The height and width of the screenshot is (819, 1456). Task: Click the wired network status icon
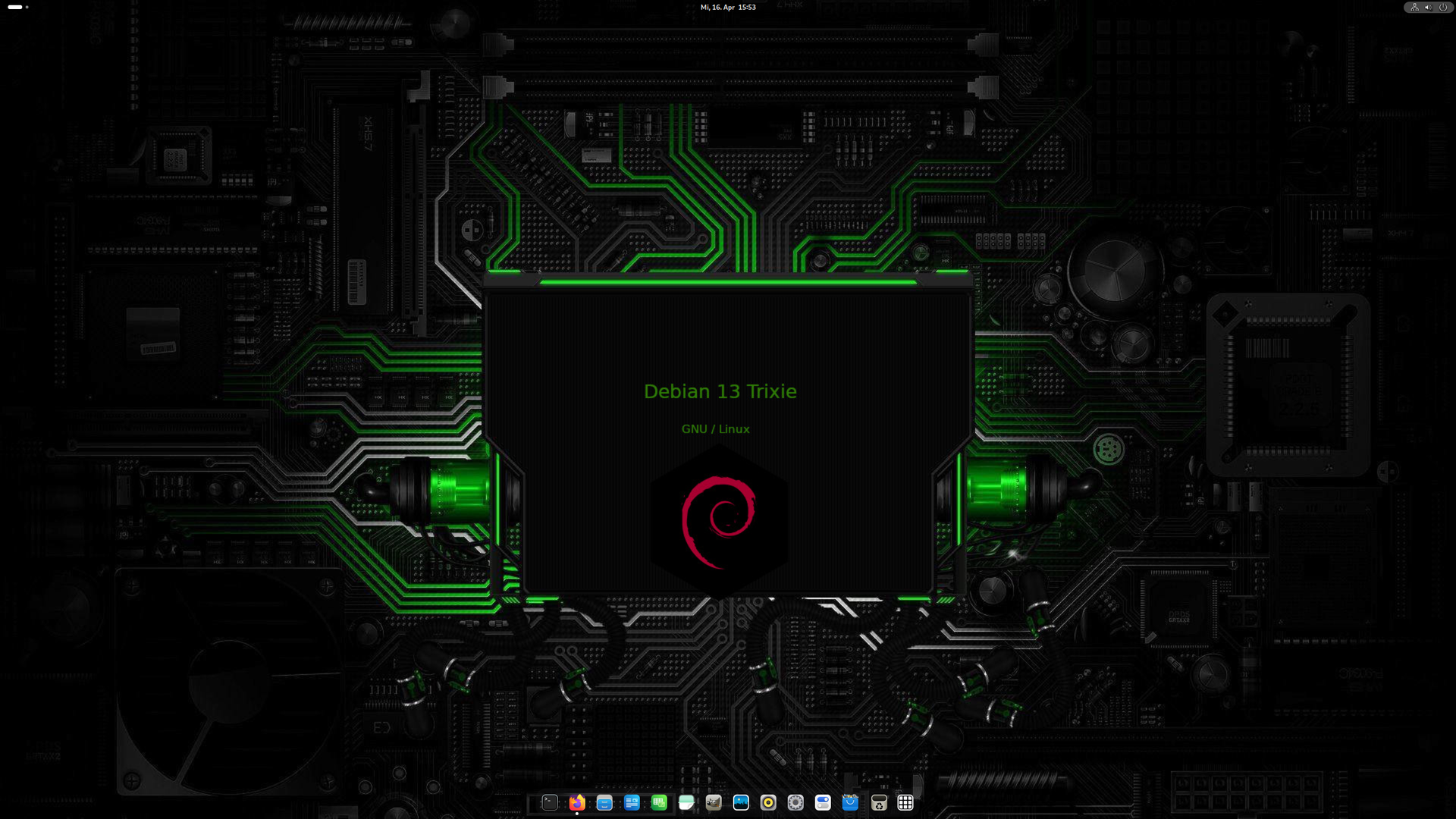click(1414, 7)
